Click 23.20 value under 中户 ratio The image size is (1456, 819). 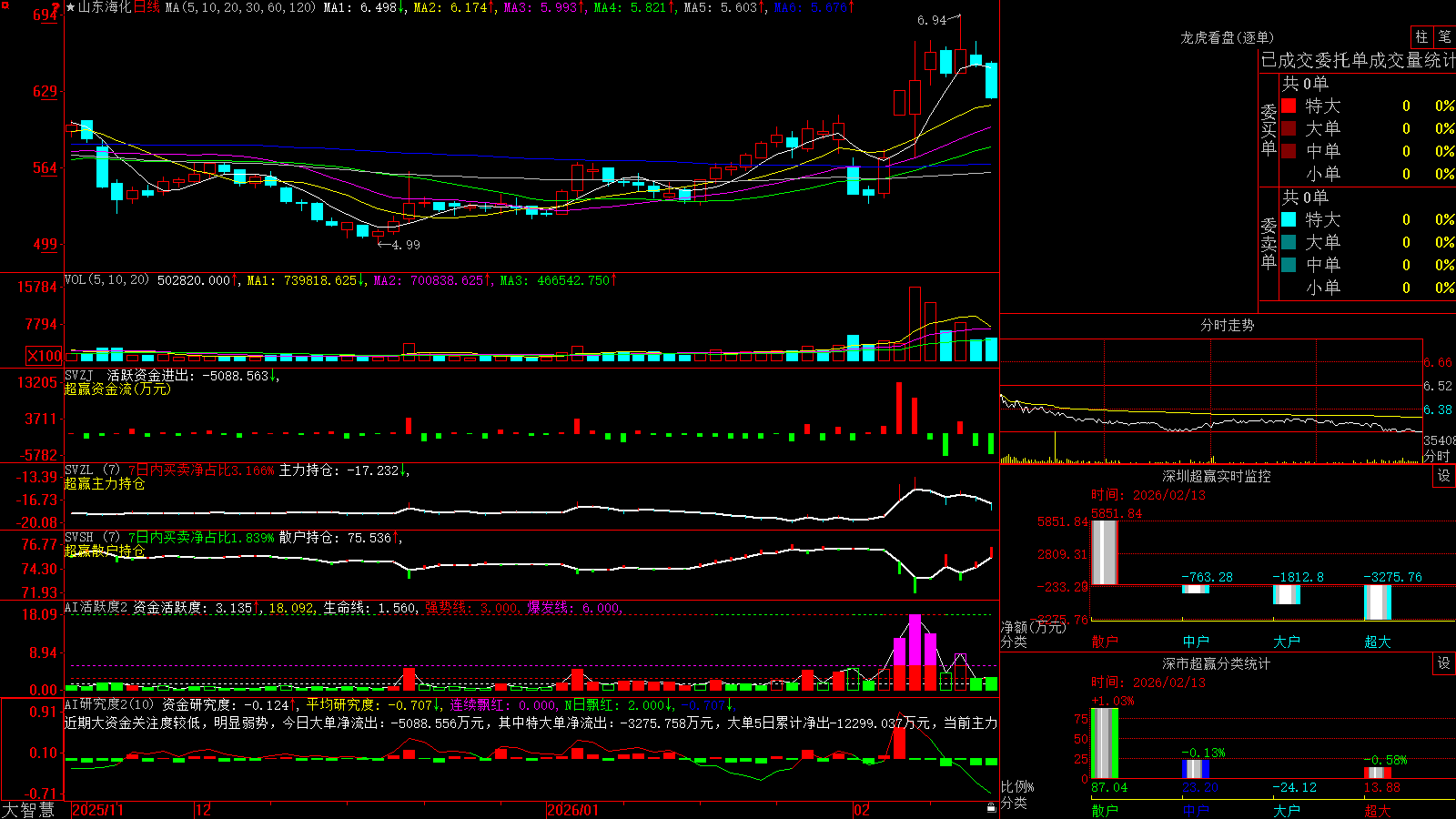(x=1200, y=787)
